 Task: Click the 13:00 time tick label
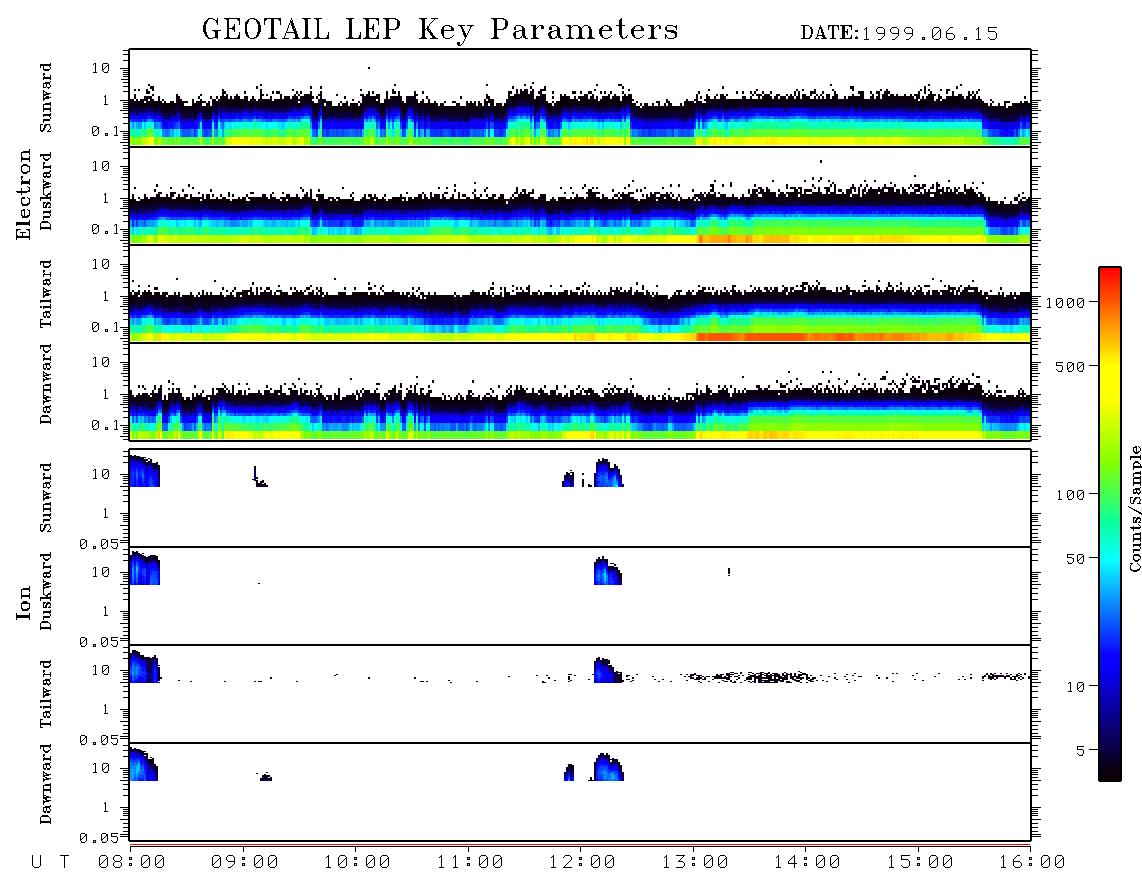coord(695,862)
